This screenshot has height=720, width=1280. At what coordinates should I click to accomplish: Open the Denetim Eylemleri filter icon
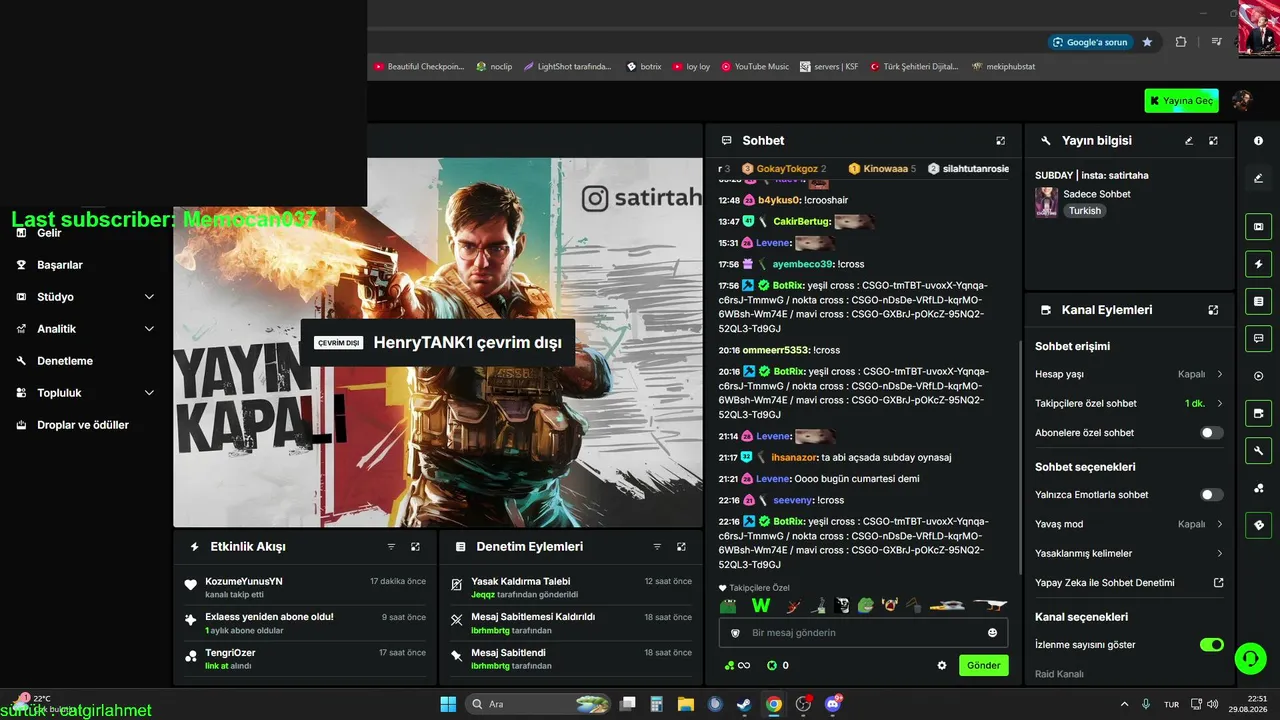click(x=657, y=547)
